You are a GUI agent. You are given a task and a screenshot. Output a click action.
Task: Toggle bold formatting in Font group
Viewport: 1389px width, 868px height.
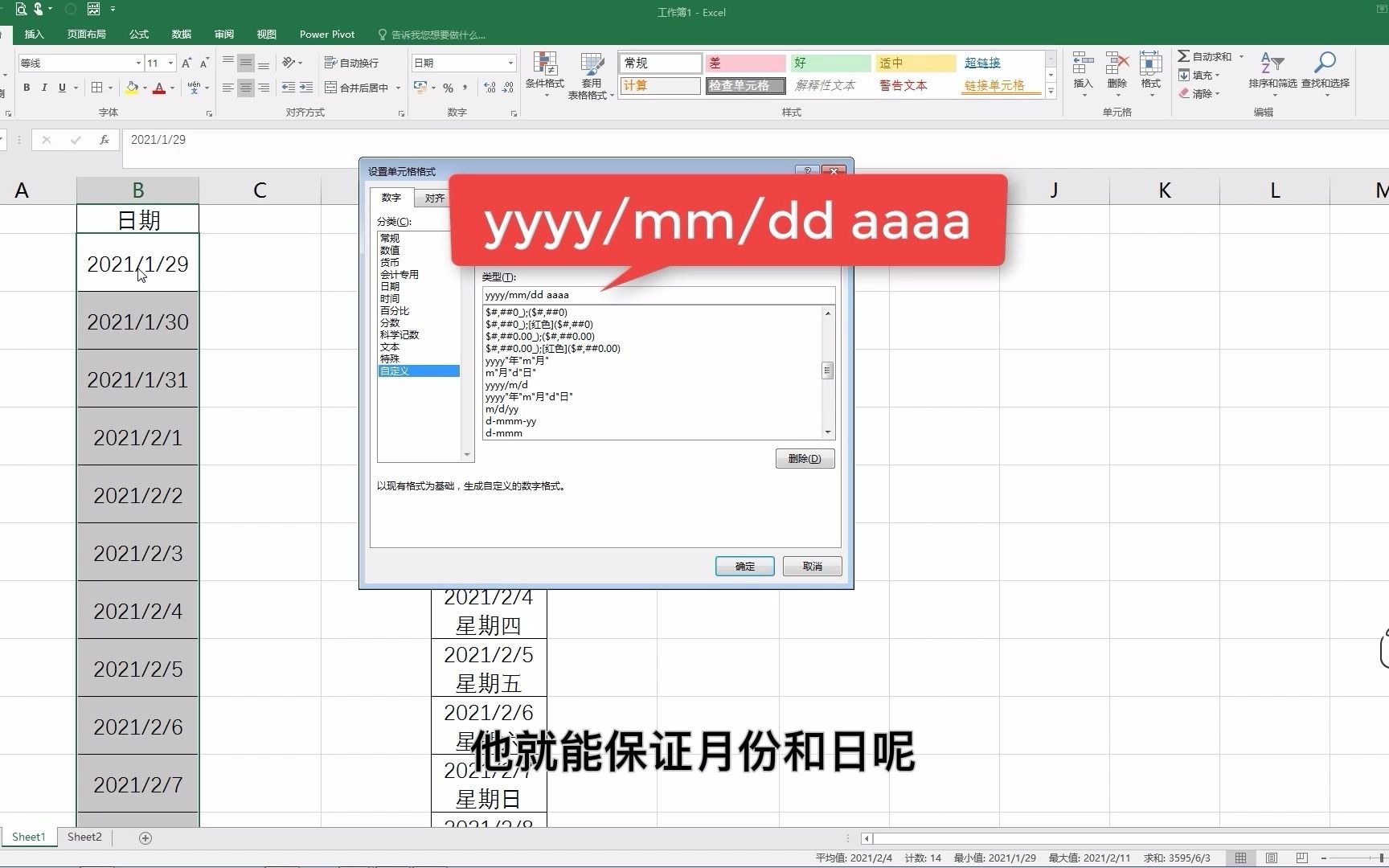(27, 88)
